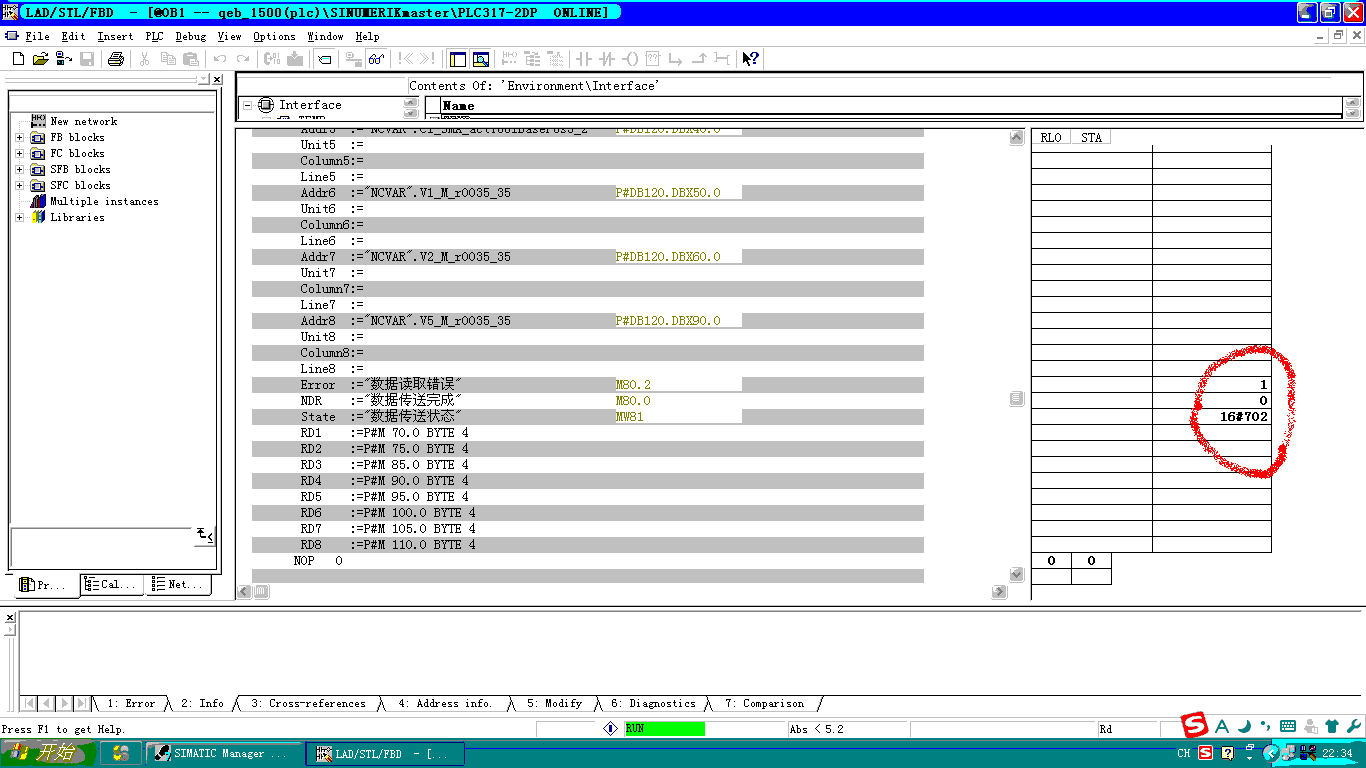Image resolution: width=1366 pixels, height=768 pixels.
Task: Click the Undo arrow in the toolbar
Action: [220, 59]
